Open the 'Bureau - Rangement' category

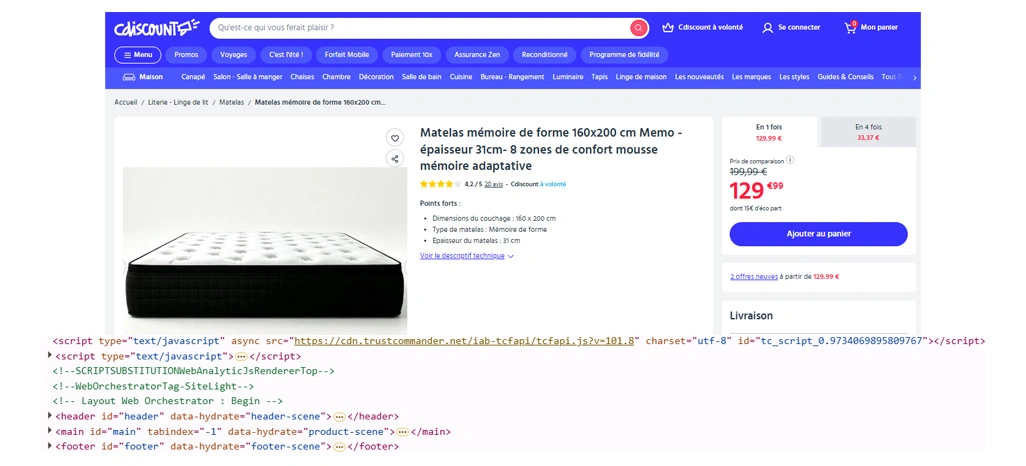pyautogui.click(x=512, y=77)
